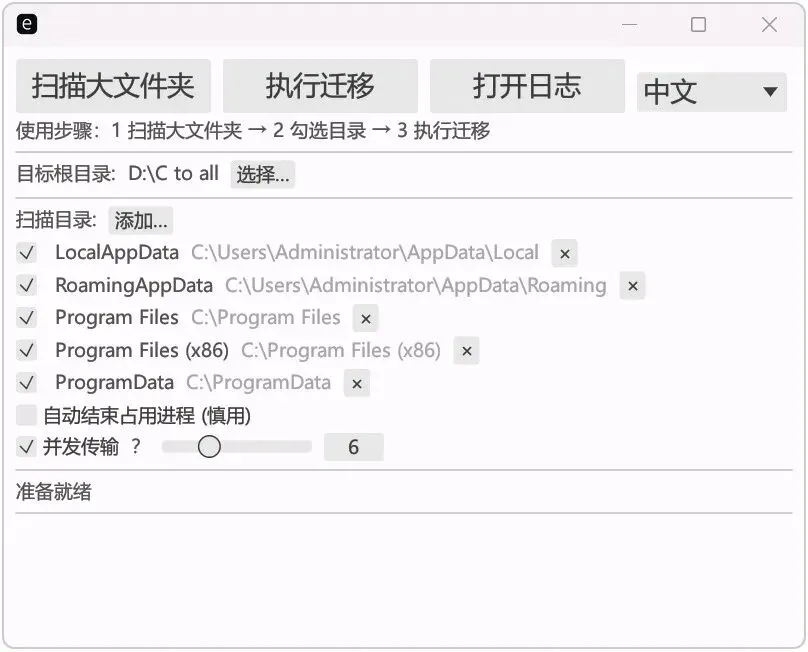Remove the ProgramData directory entry
The width and height of the screenshot is (808, 652).
[x=357, y=383]
